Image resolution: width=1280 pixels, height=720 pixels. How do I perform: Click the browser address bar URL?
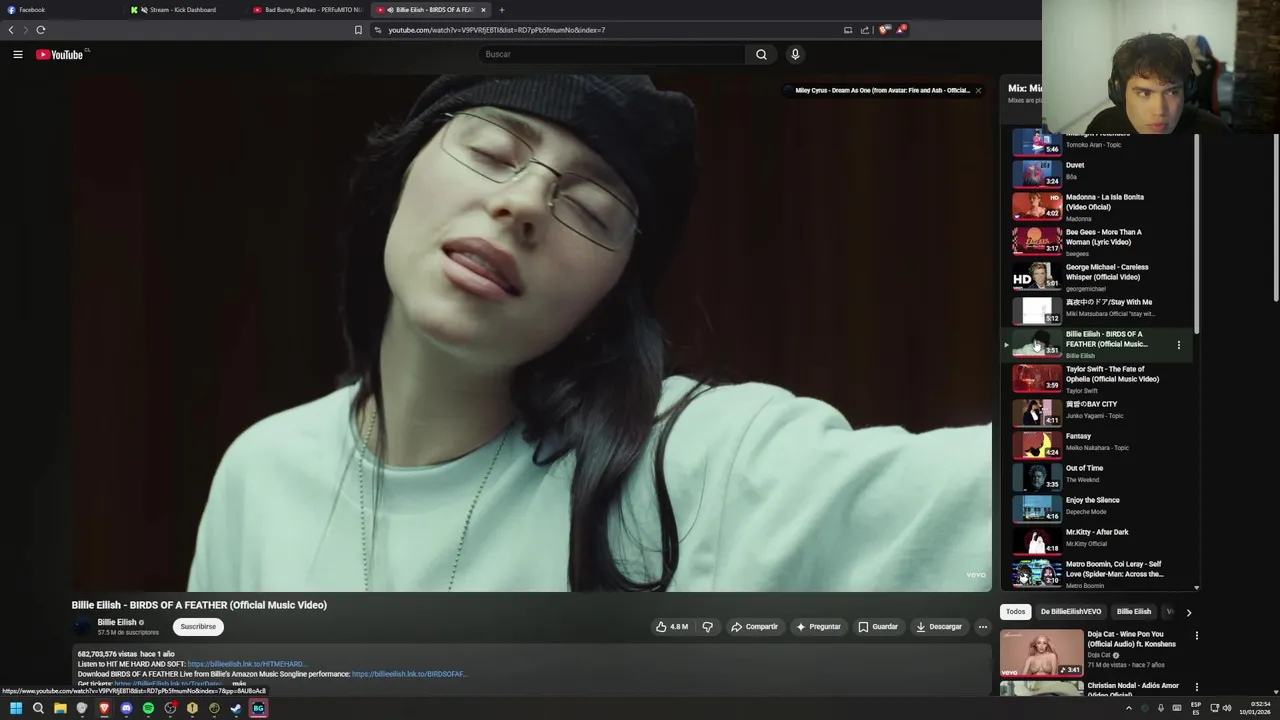point(497,30)
